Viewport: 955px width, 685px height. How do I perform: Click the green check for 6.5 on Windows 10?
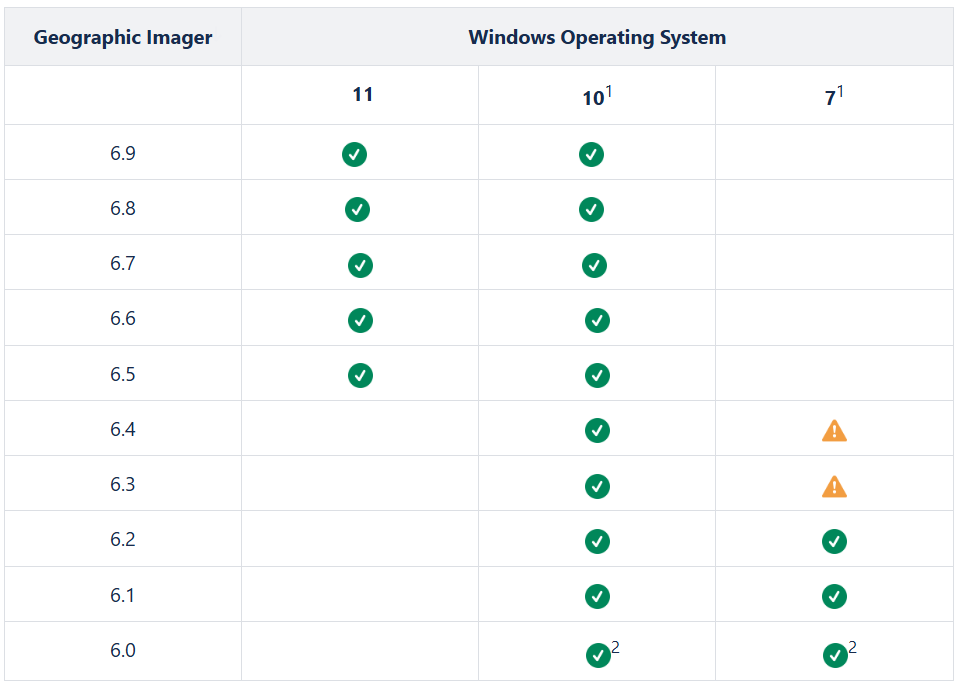597,376
